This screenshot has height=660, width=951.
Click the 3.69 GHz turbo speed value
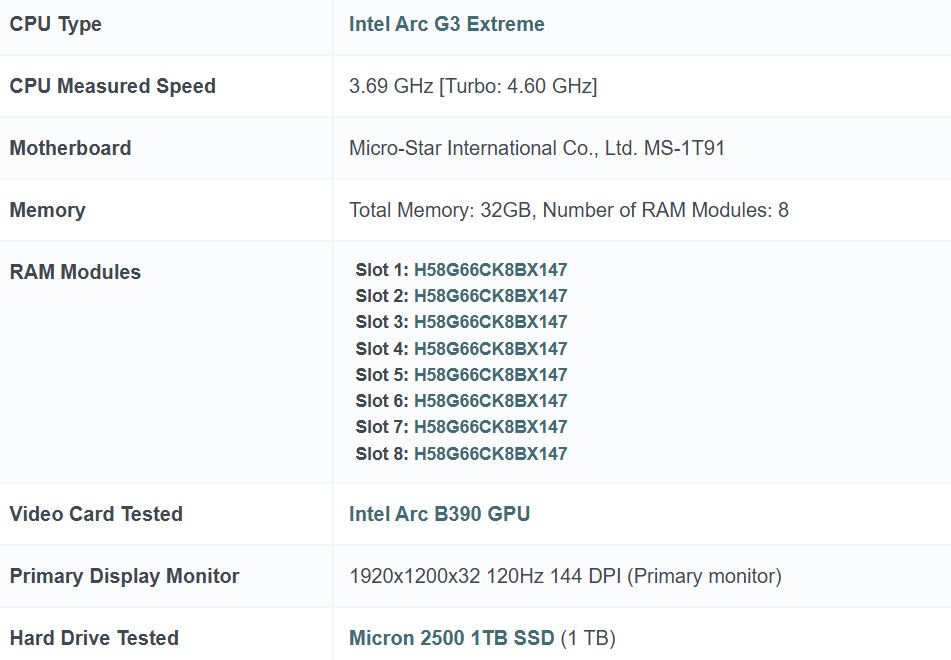[x=472, y=86]
